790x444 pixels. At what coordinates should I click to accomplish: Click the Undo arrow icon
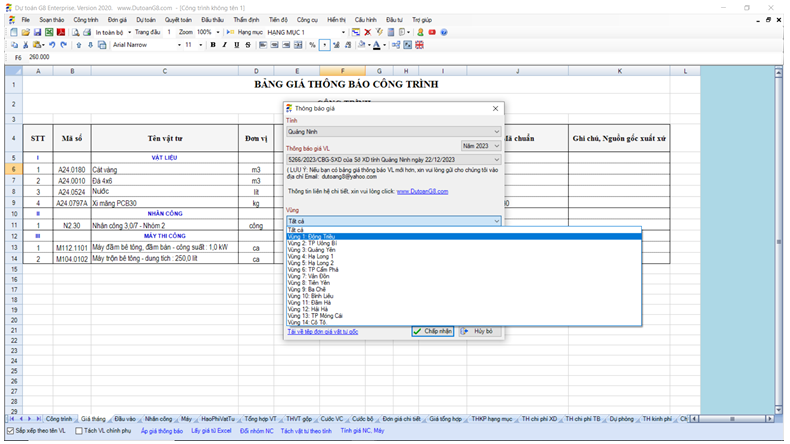(x=52, y=45)
